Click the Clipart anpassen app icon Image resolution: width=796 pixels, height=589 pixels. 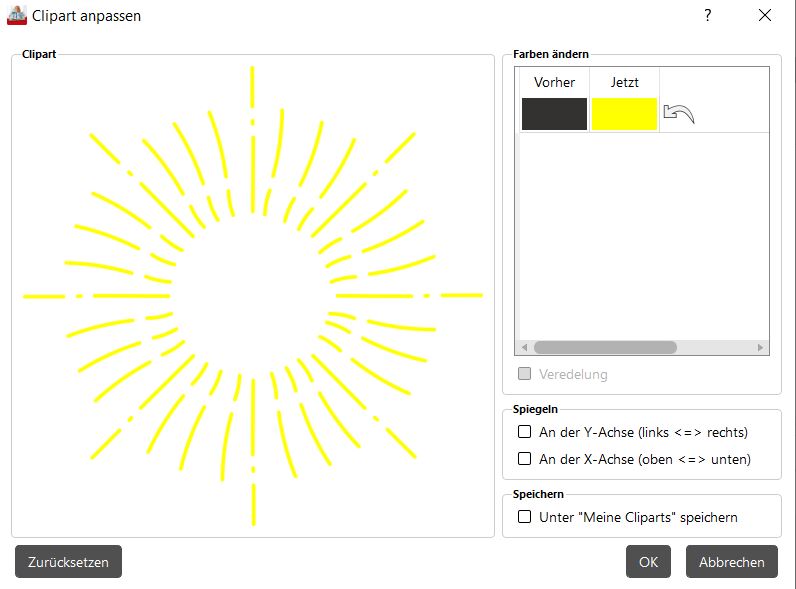click(x=17, y=16)
